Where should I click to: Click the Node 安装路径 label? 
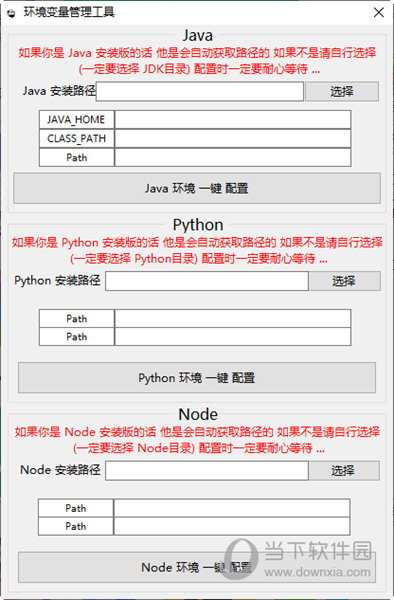point(60,470)
